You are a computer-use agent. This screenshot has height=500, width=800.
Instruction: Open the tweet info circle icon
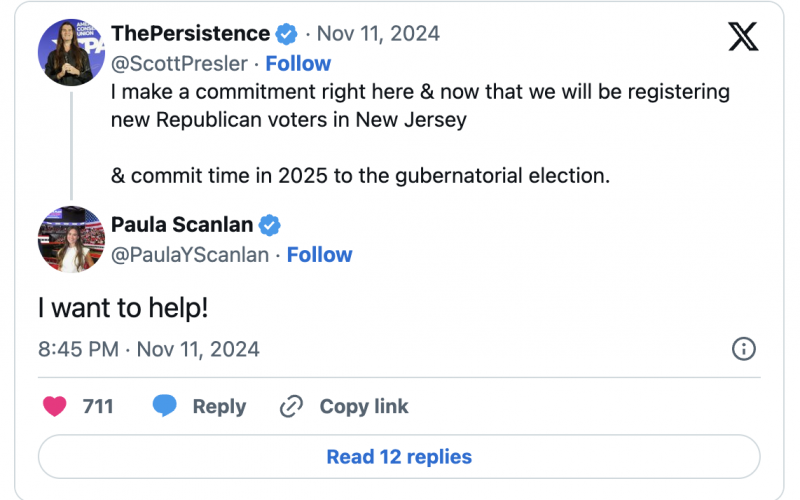click(744, 349)
